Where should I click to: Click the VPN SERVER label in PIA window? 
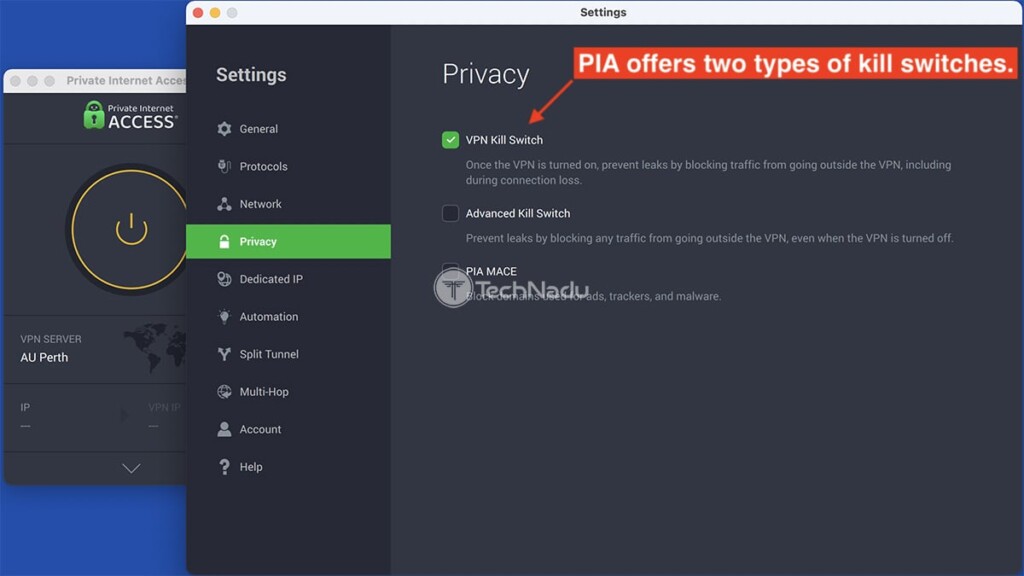(x=51, y=339)
